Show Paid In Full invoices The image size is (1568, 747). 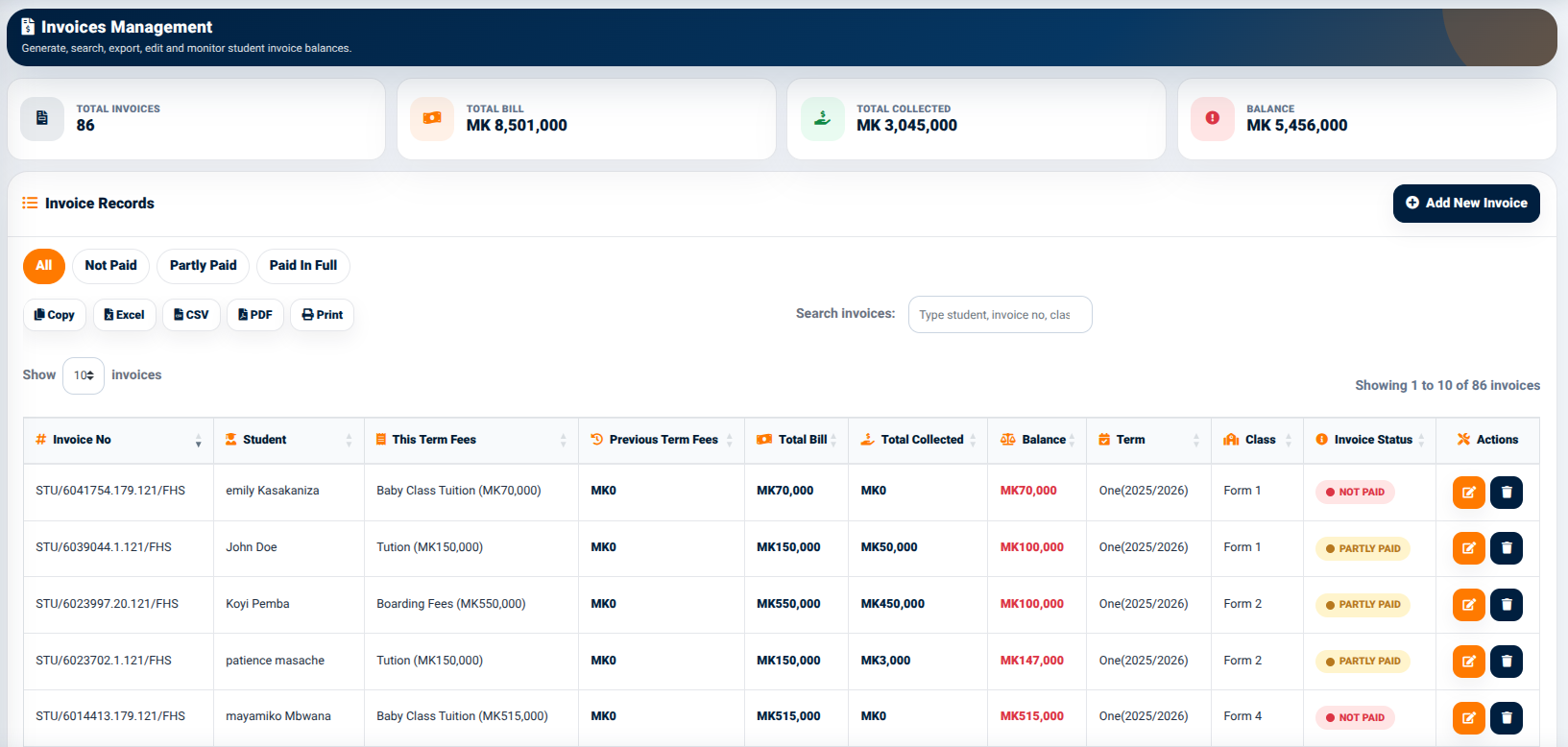(303, 266)
